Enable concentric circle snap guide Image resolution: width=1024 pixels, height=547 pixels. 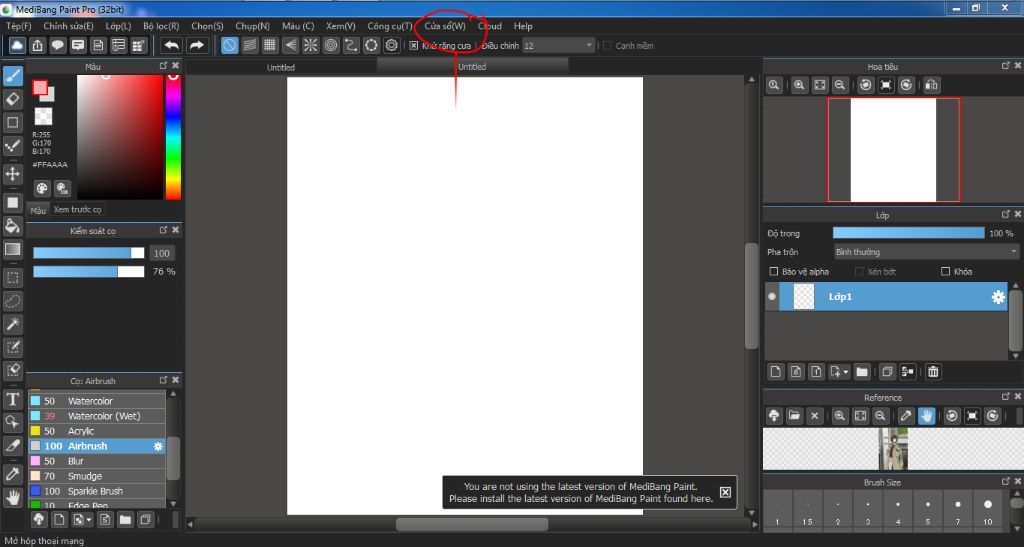pos(330,45)
